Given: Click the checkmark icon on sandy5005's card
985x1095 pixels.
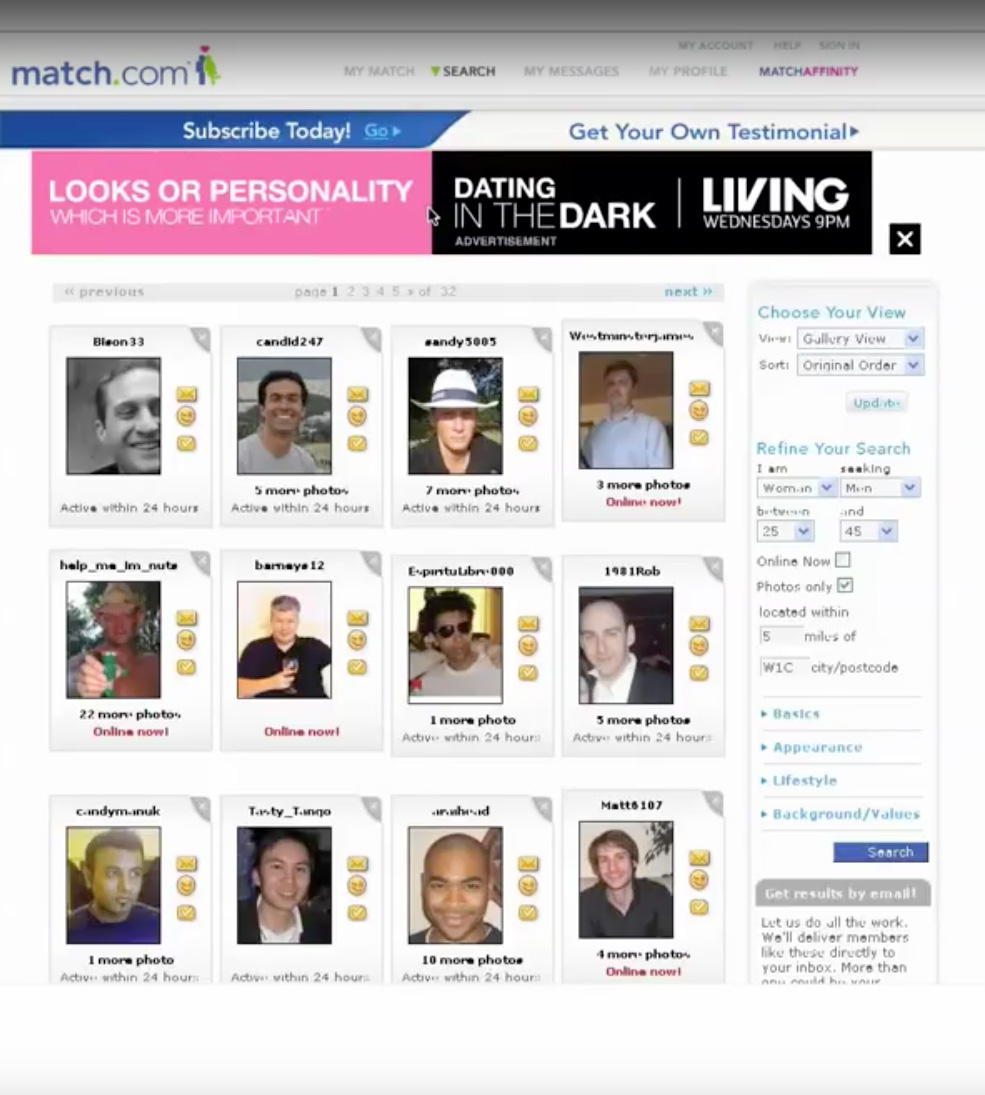Looking at the screenshot, I should click(528, 443).
